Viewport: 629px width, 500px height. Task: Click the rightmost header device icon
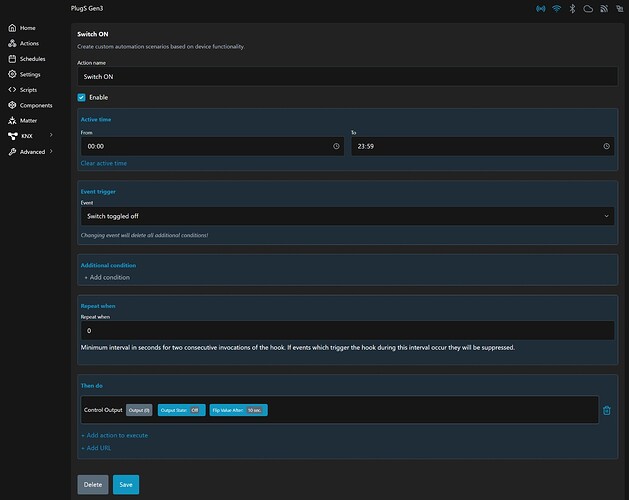(620, 8)
